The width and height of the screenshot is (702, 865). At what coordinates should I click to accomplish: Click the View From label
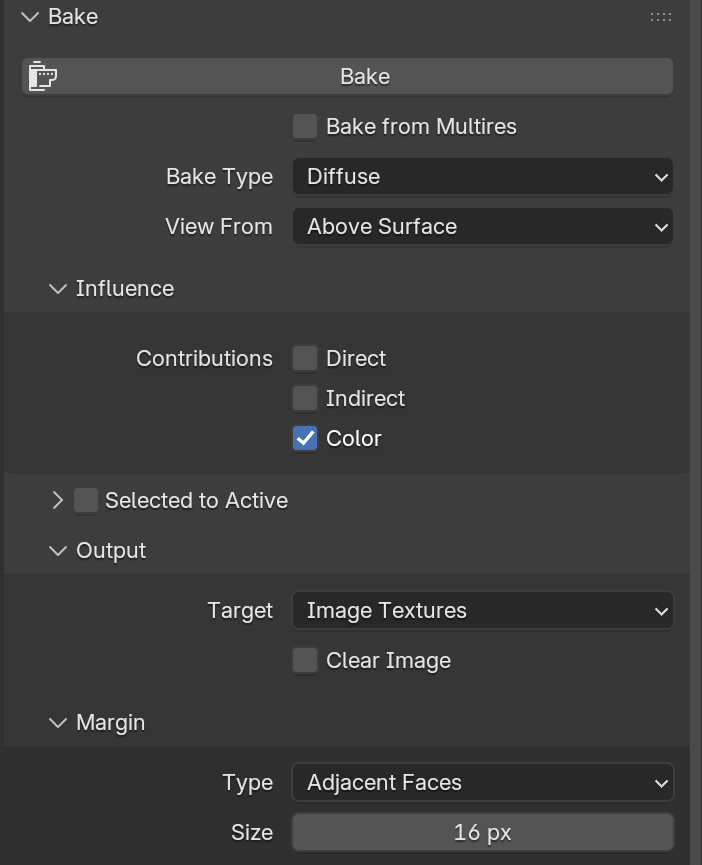coord(219,227)
